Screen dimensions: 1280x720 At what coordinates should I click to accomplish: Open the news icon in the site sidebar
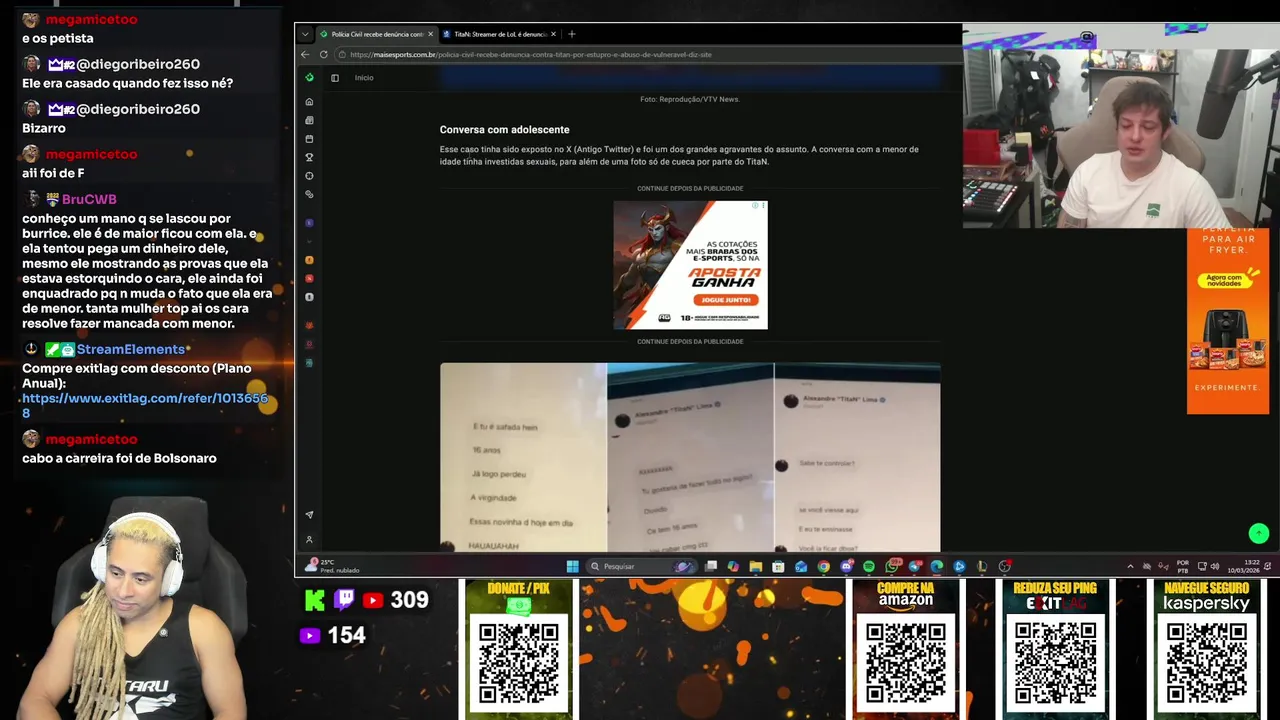[x=309, y=120]
